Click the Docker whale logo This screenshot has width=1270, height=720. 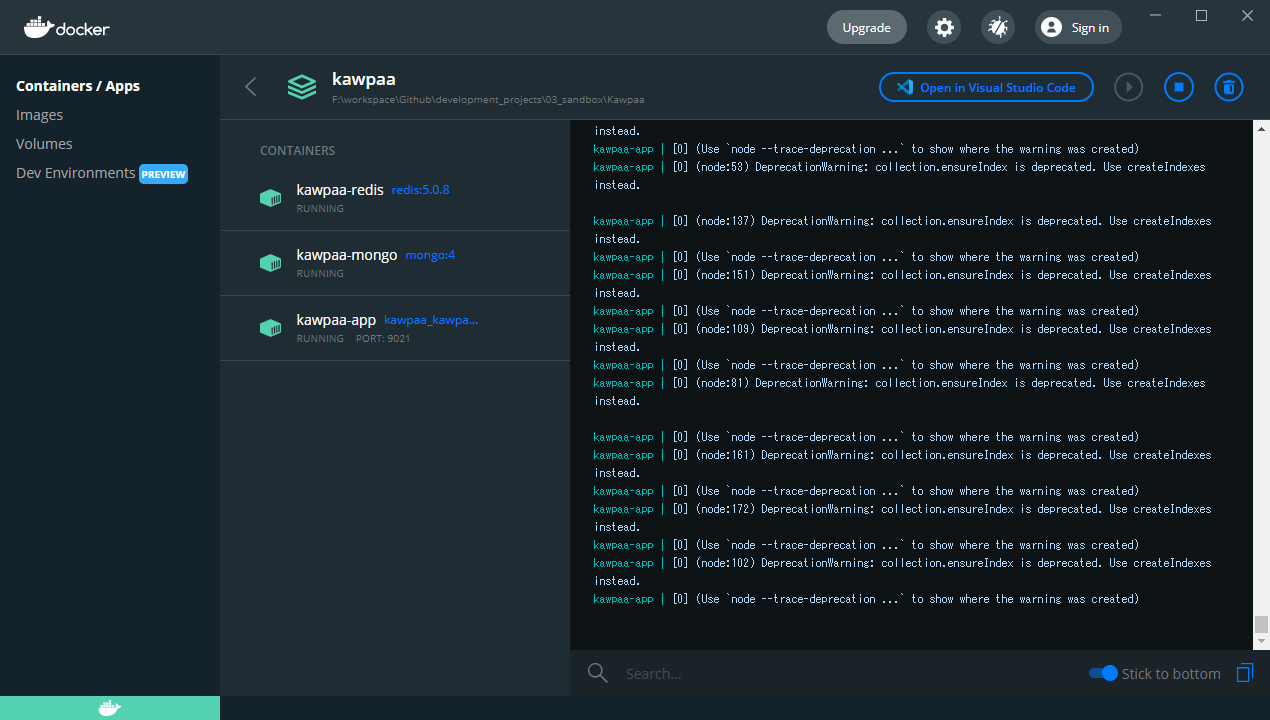(66, 27)
